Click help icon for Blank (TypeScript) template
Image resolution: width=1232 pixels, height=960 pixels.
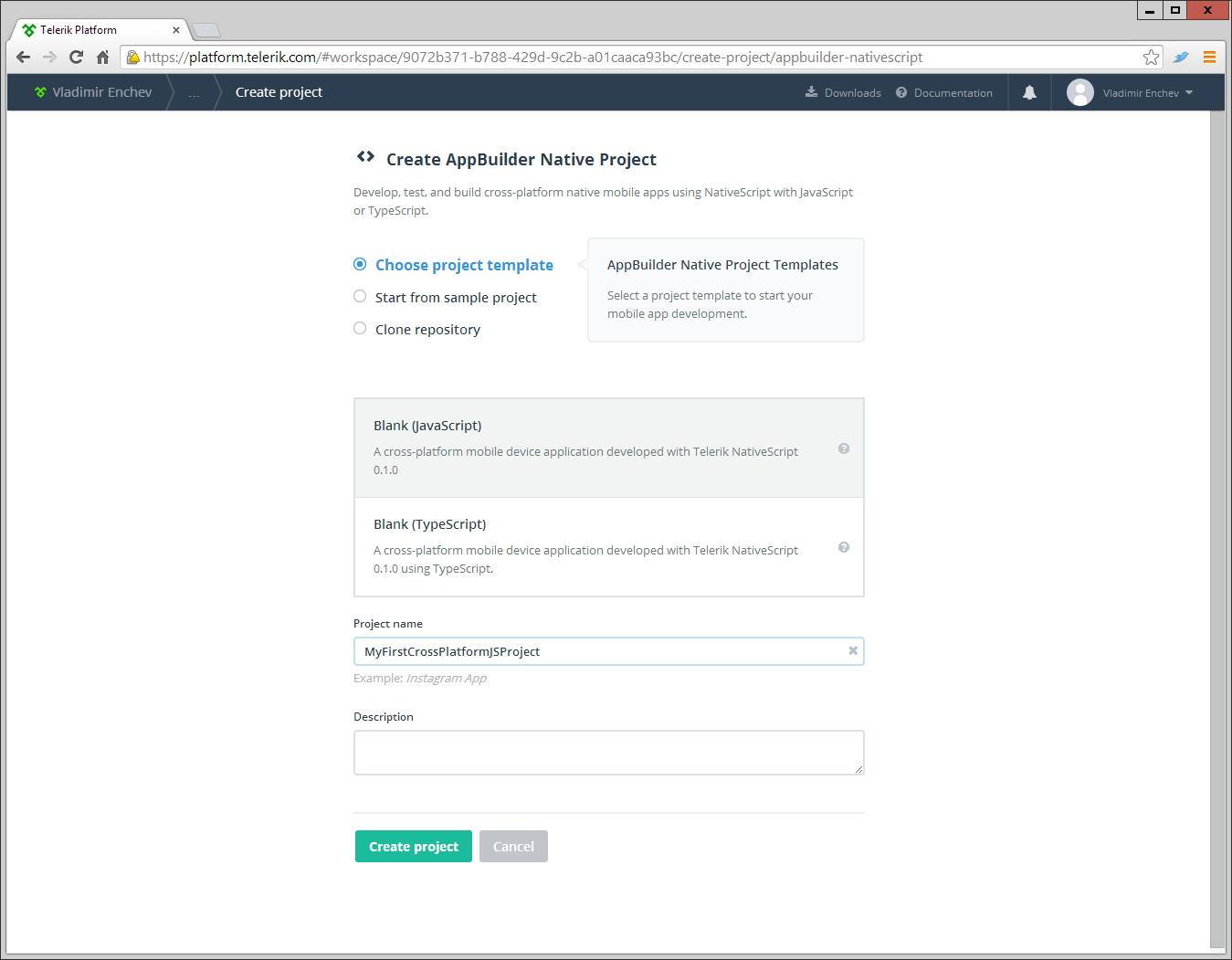[844, 547]
